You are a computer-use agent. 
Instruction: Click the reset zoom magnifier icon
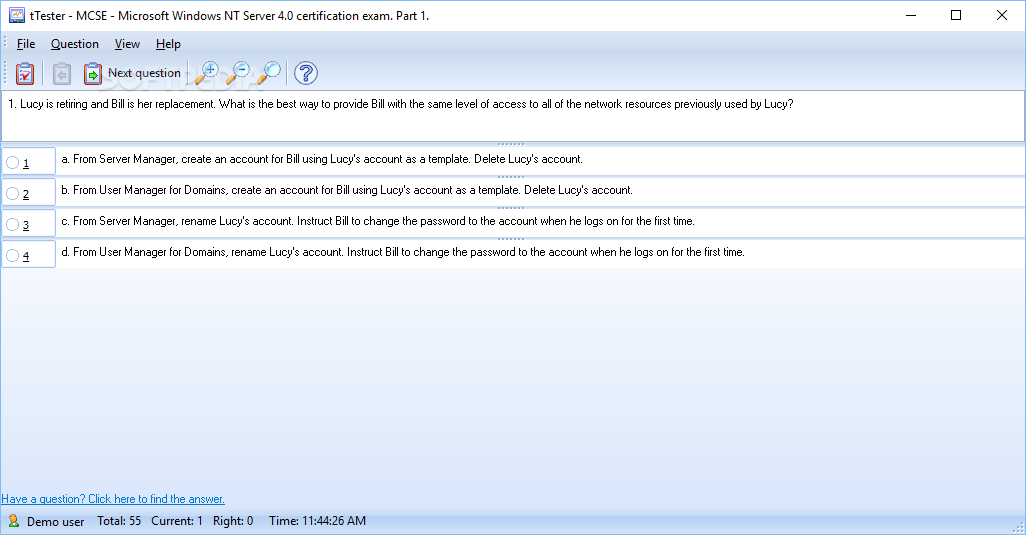(x=268, y=73)
